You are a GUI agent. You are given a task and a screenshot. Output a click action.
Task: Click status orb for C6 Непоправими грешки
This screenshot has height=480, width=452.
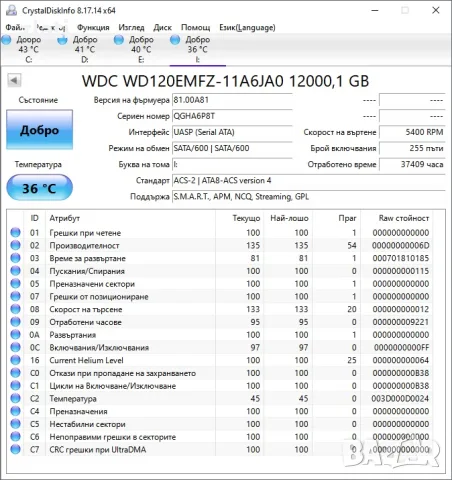click(x=15, y=436)
